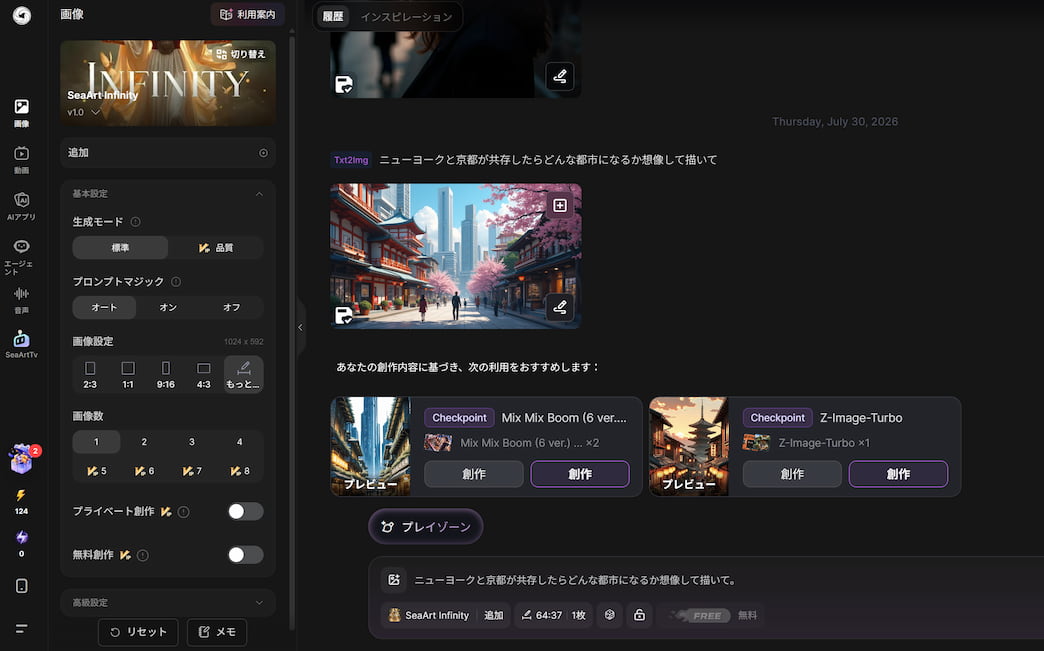Viewport: 1044px width, 651px height.
Task: Set プロンプトマジック to オン
Action: (168, 307)
